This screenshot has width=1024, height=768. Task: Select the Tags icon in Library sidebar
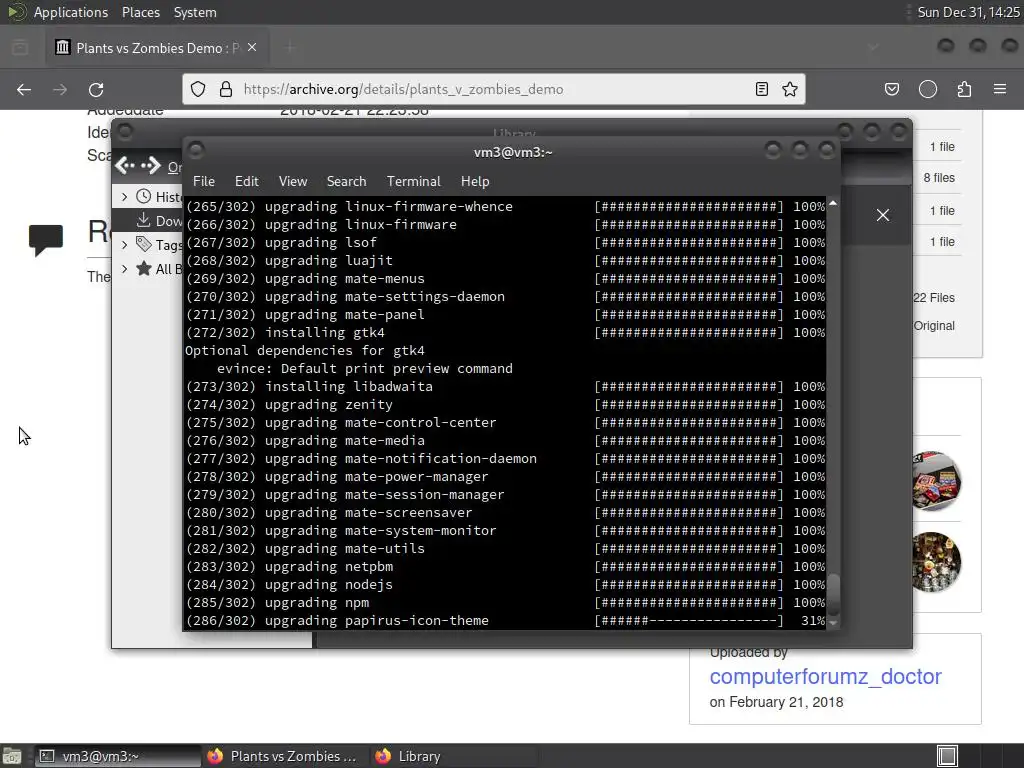click(x=144, y=245)
